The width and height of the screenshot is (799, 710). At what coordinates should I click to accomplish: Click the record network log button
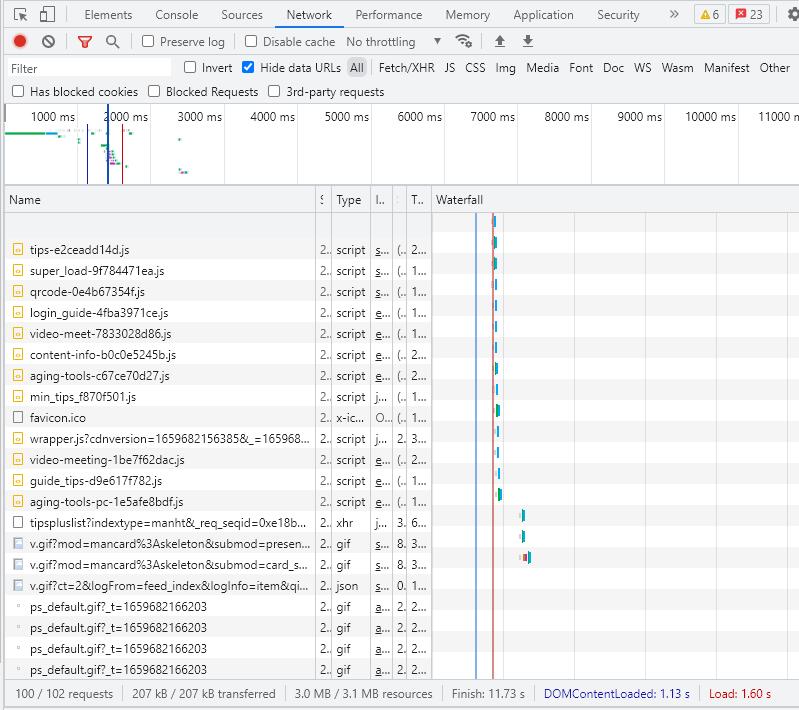click(20, 42)
